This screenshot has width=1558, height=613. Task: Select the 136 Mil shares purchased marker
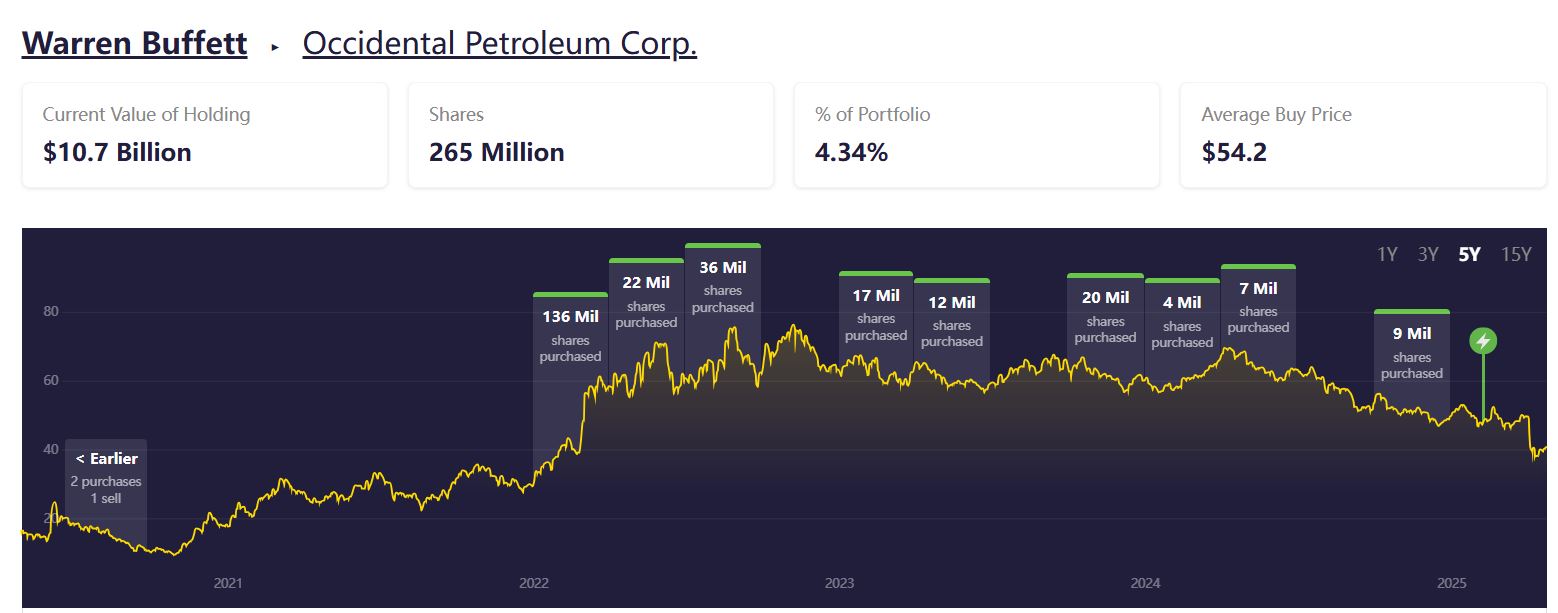[570, 335]
